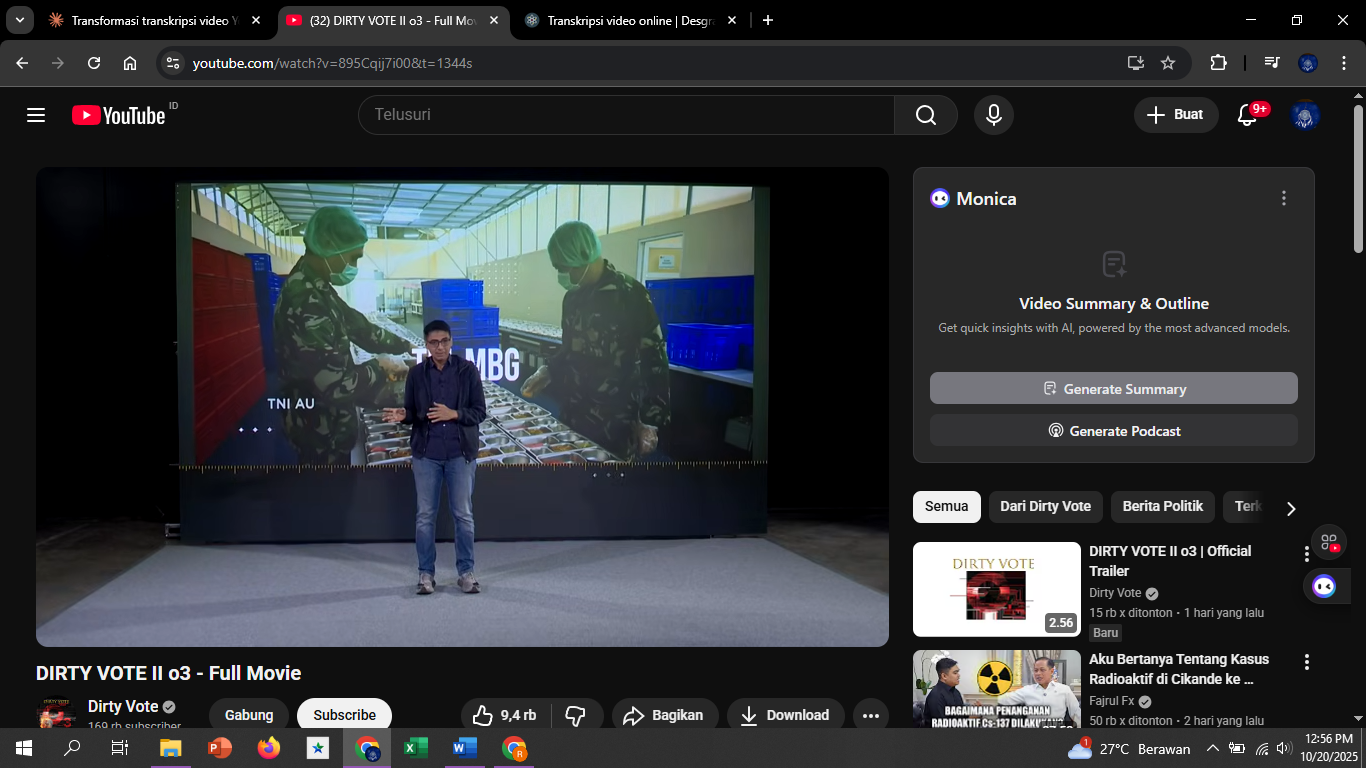Open the Dirty Vote channel name link
Image resolution: width=1366 pixels, height=768 pixels.
pyautogui.click(x=123, y=706)
